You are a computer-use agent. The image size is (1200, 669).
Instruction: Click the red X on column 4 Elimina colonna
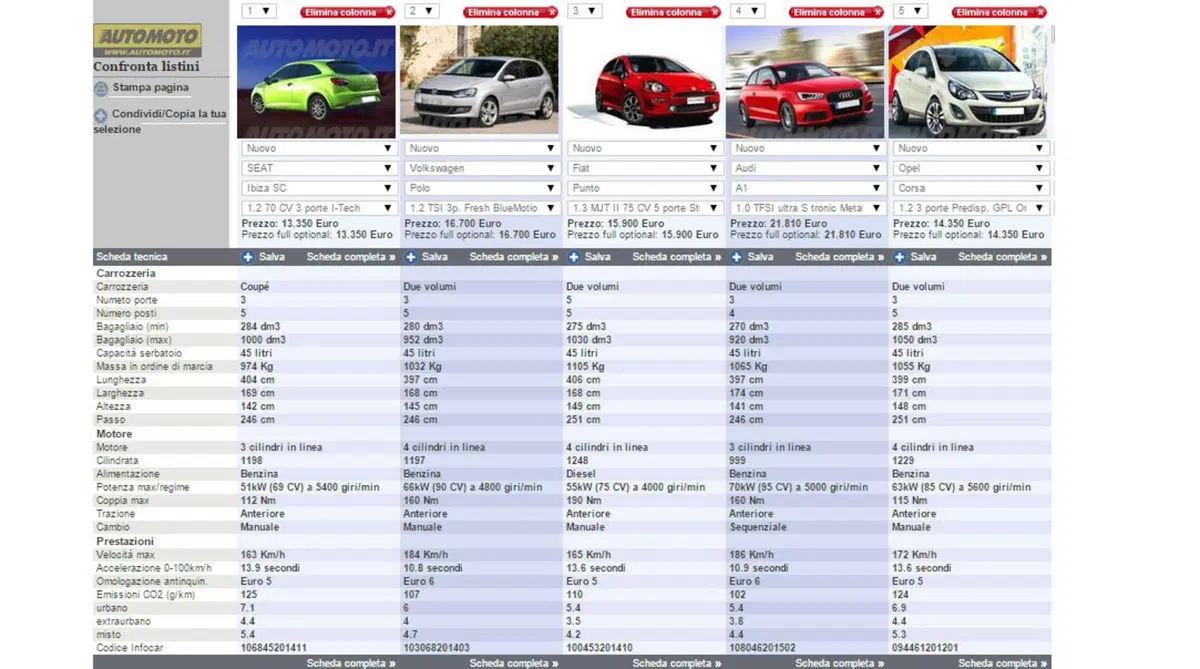(877, 12)
